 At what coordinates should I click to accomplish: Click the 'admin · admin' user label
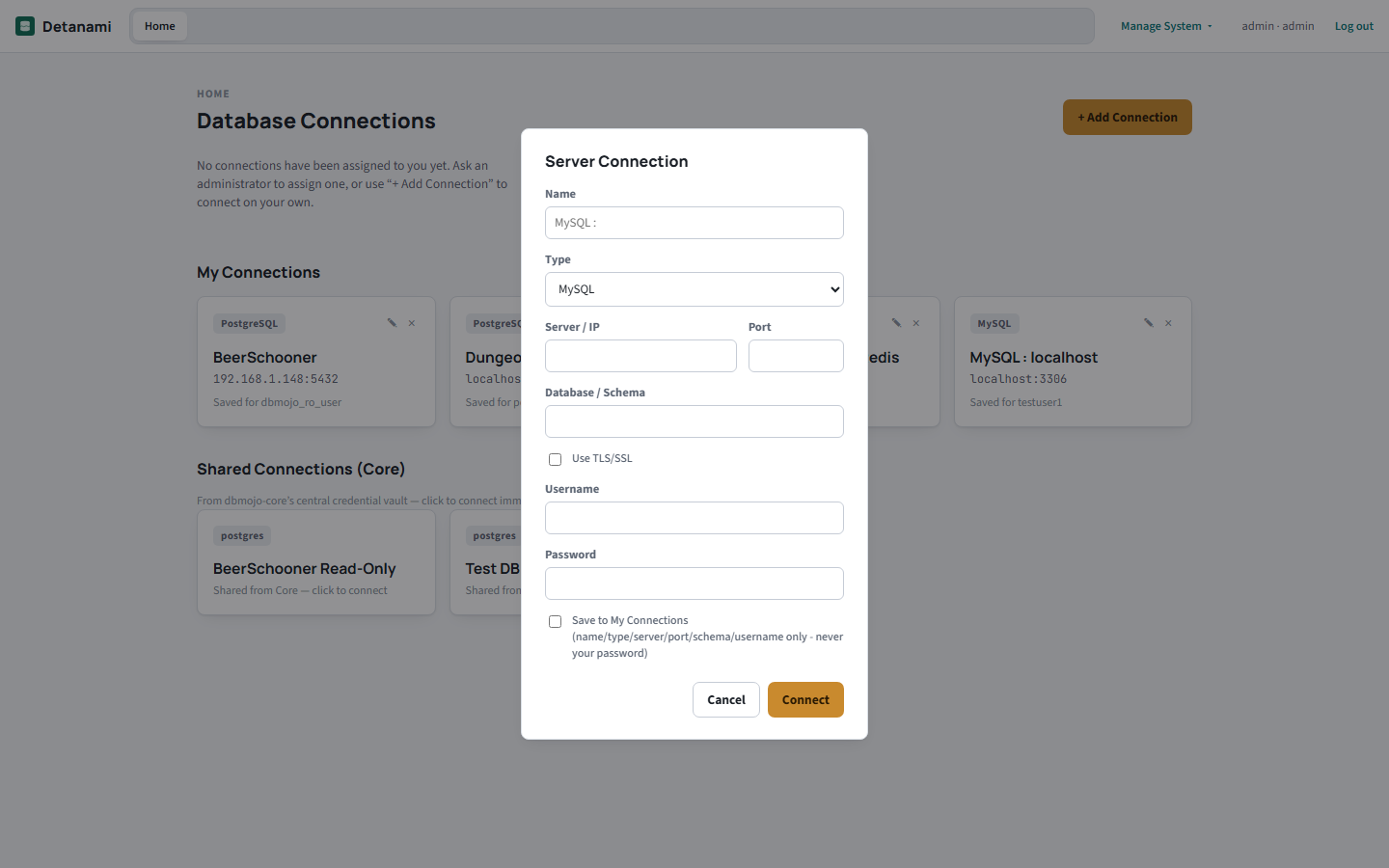click(x=1278, y=26)
